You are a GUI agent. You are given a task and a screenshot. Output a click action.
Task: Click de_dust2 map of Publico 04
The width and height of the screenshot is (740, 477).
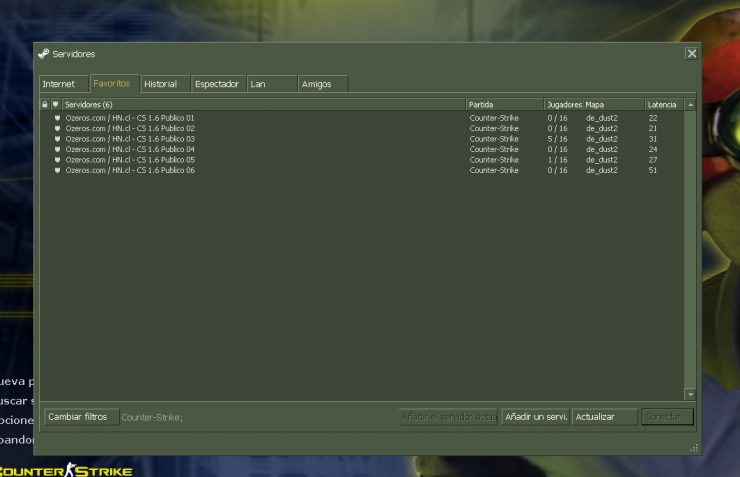(x=602, y=149)
